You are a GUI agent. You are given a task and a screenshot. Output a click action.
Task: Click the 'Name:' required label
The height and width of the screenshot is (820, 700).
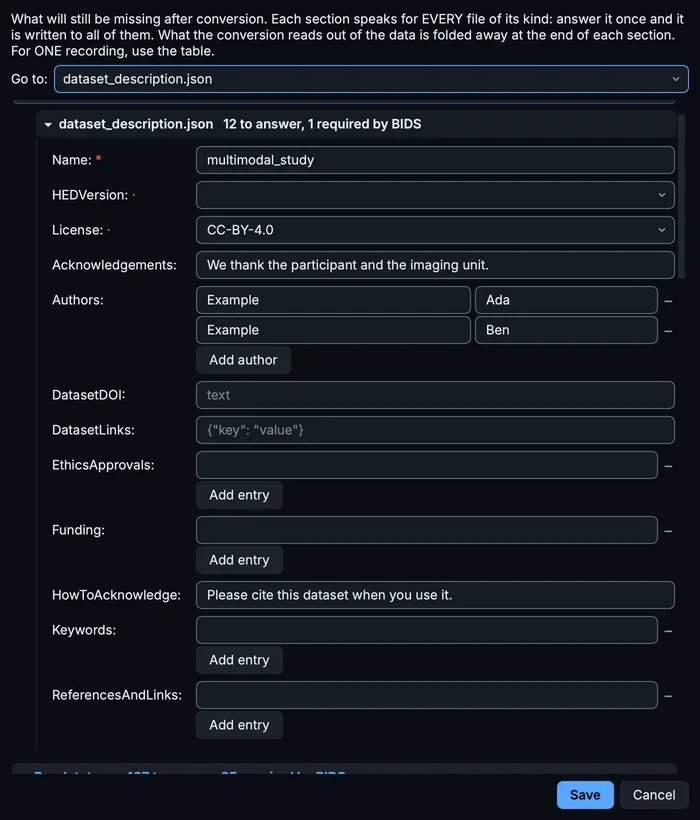pyautogui.click(x=76, y=160)
